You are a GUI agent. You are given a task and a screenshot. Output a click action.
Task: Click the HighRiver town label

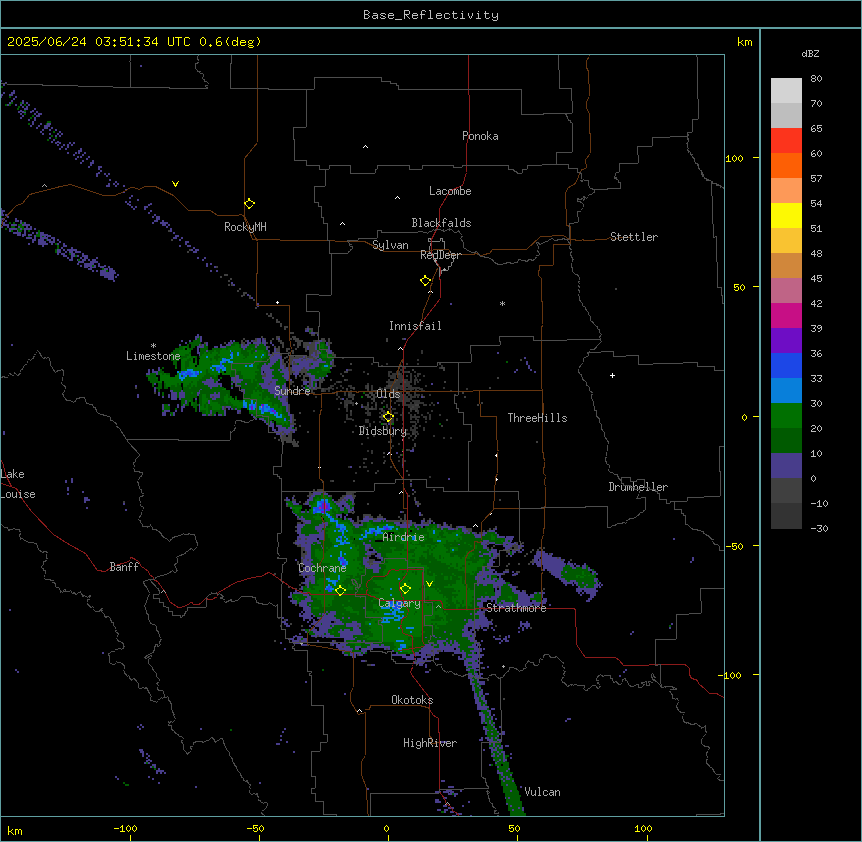(x=430, y=743)
